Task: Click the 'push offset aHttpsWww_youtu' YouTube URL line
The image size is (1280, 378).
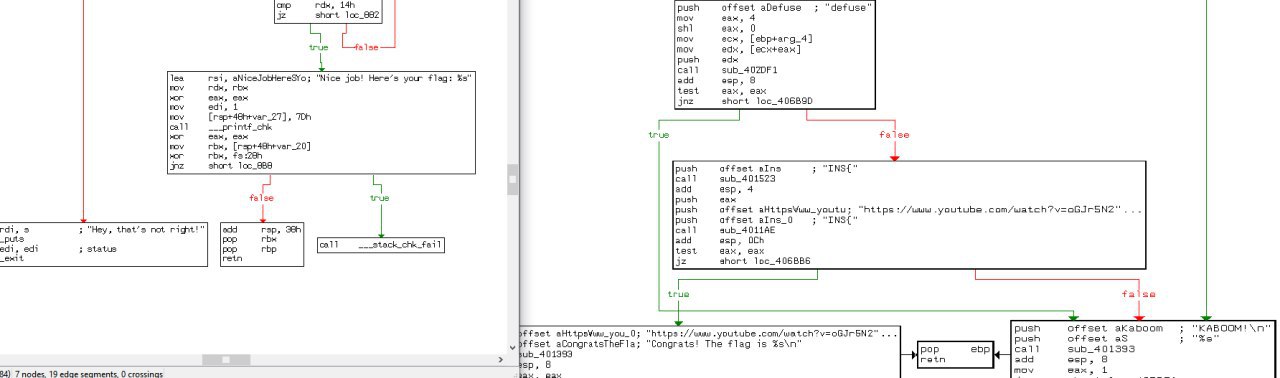Action: (908, 210)
